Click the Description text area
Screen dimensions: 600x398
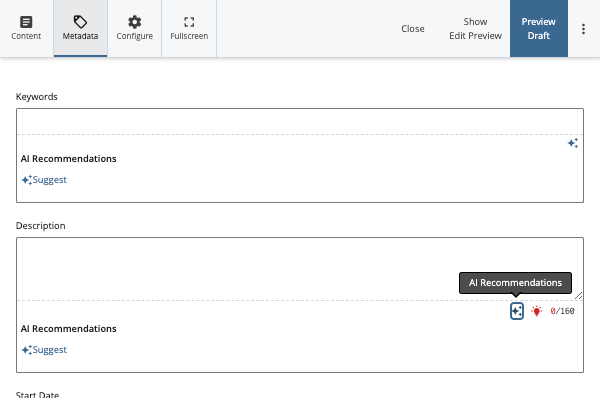[x=300, y=269]
